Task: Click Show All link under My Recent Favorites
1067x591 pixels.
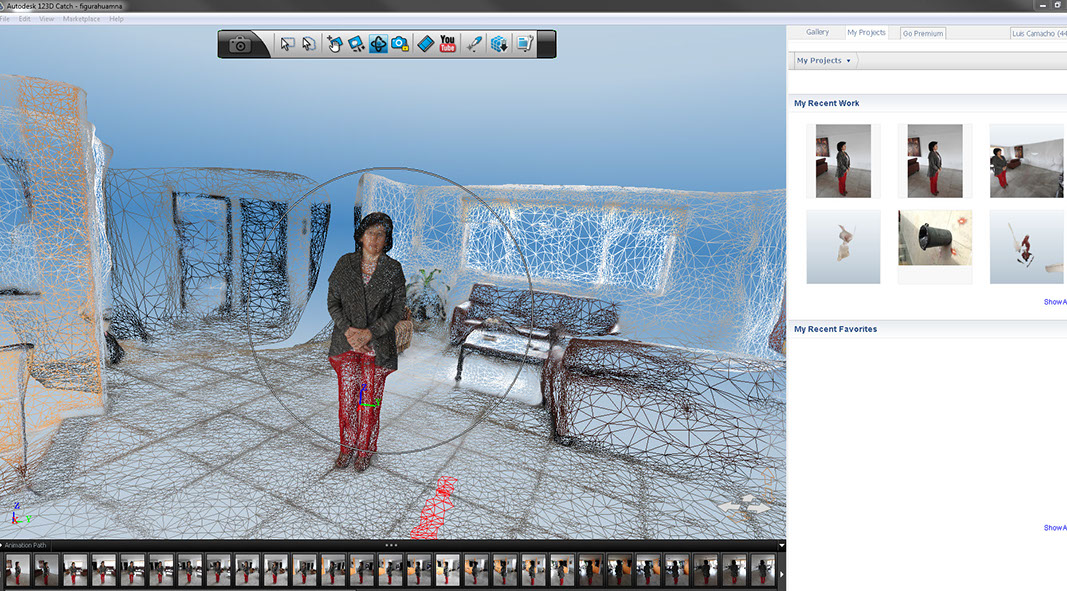Action: point(1055,528)
